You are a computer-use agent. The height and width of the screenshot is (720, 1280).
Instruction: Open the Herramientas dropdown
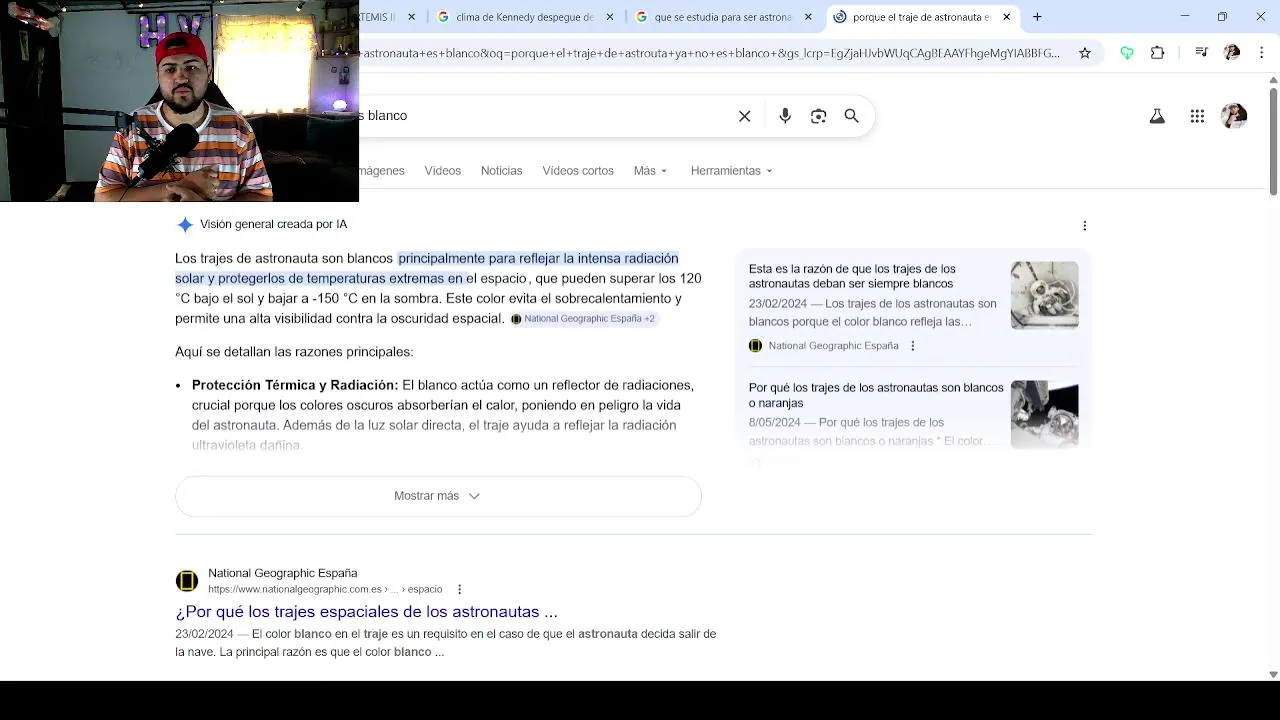pyautogui.click(x=731, y=171)
